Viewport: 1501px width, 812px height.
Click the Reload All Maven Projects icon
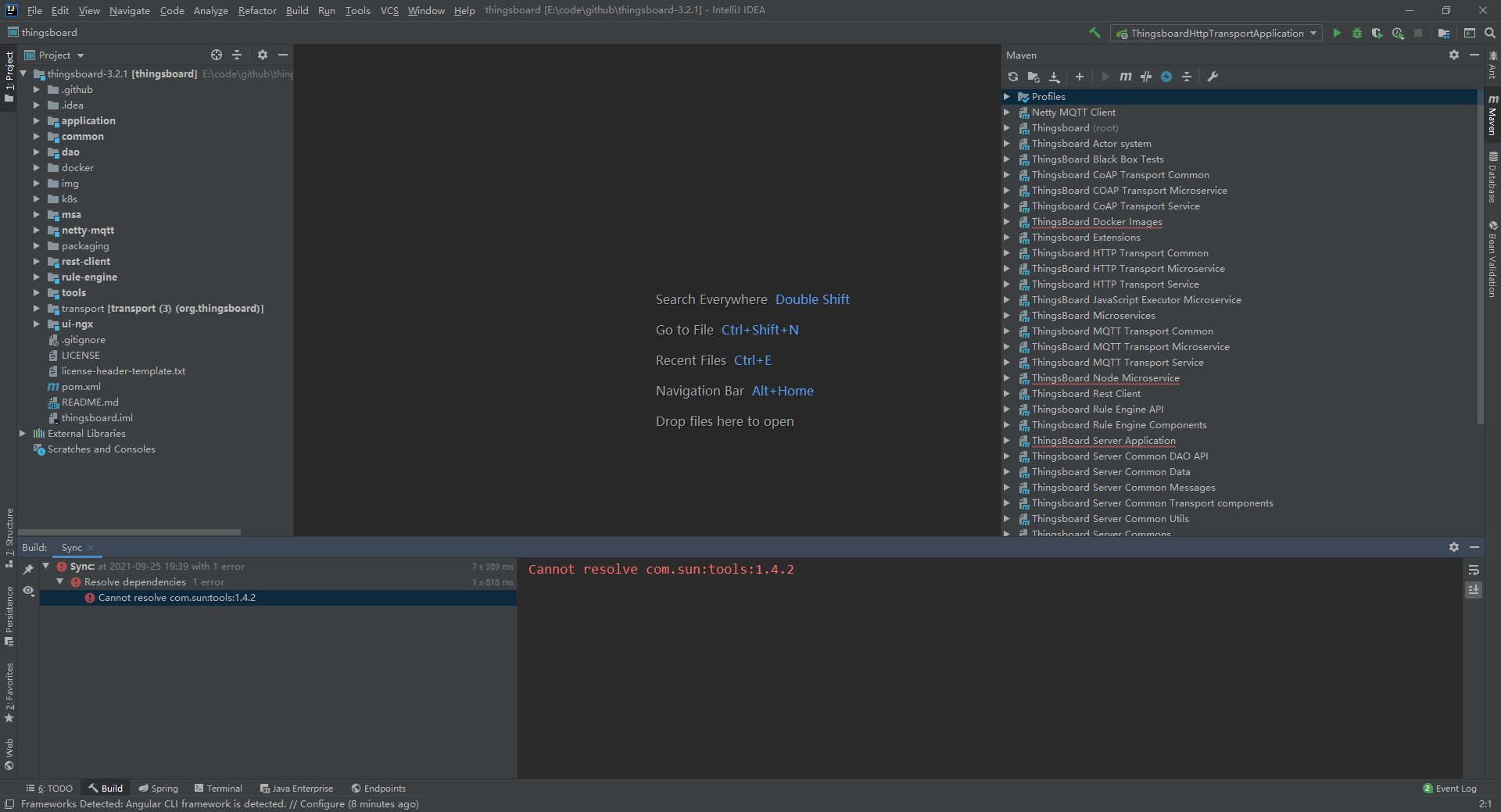(x=1013, y=77)
